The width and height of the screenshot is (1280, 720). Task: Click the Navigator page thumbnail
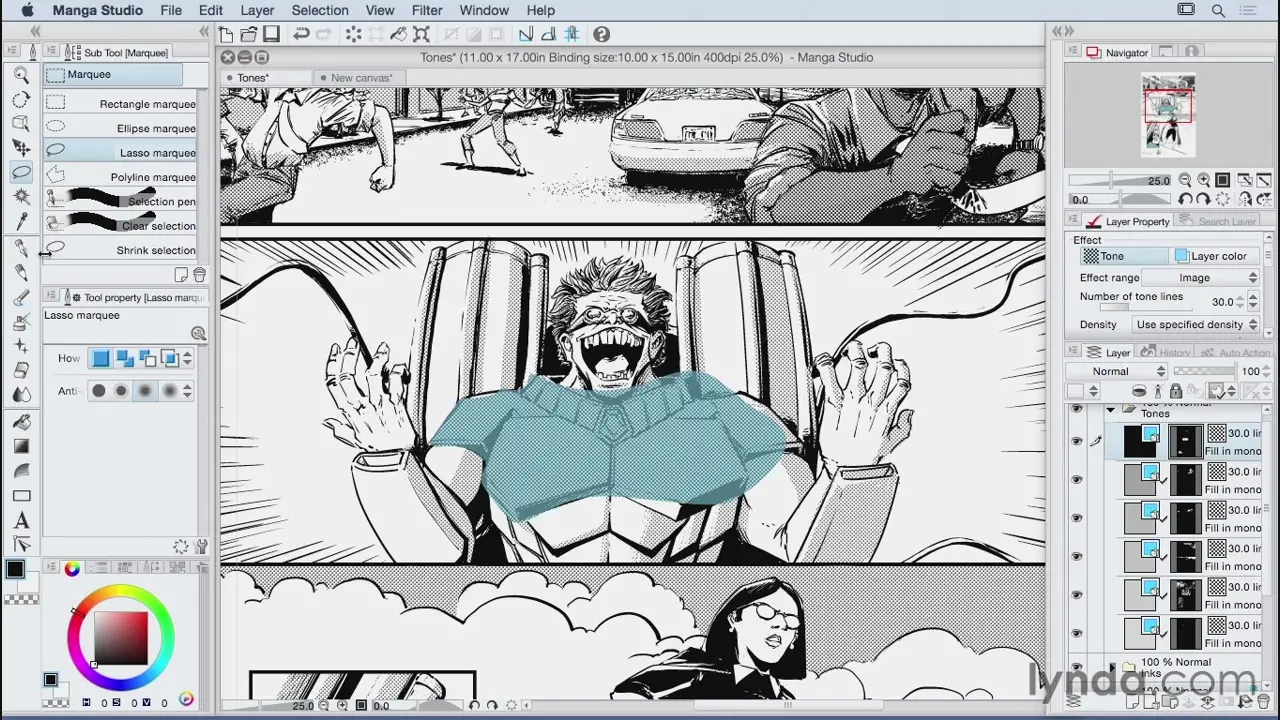[x=1168, y=115]
